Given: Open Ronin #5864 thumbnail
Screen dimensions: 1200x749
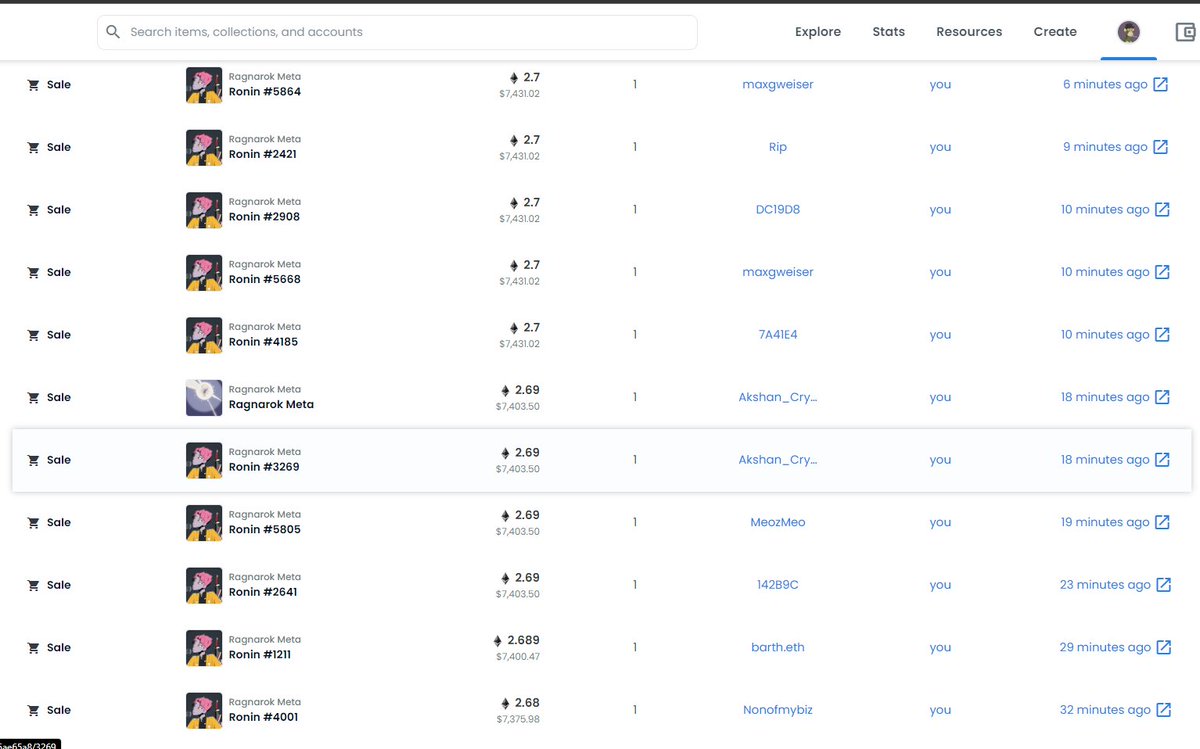Looking at the screenshot, I should pos(204,85).
